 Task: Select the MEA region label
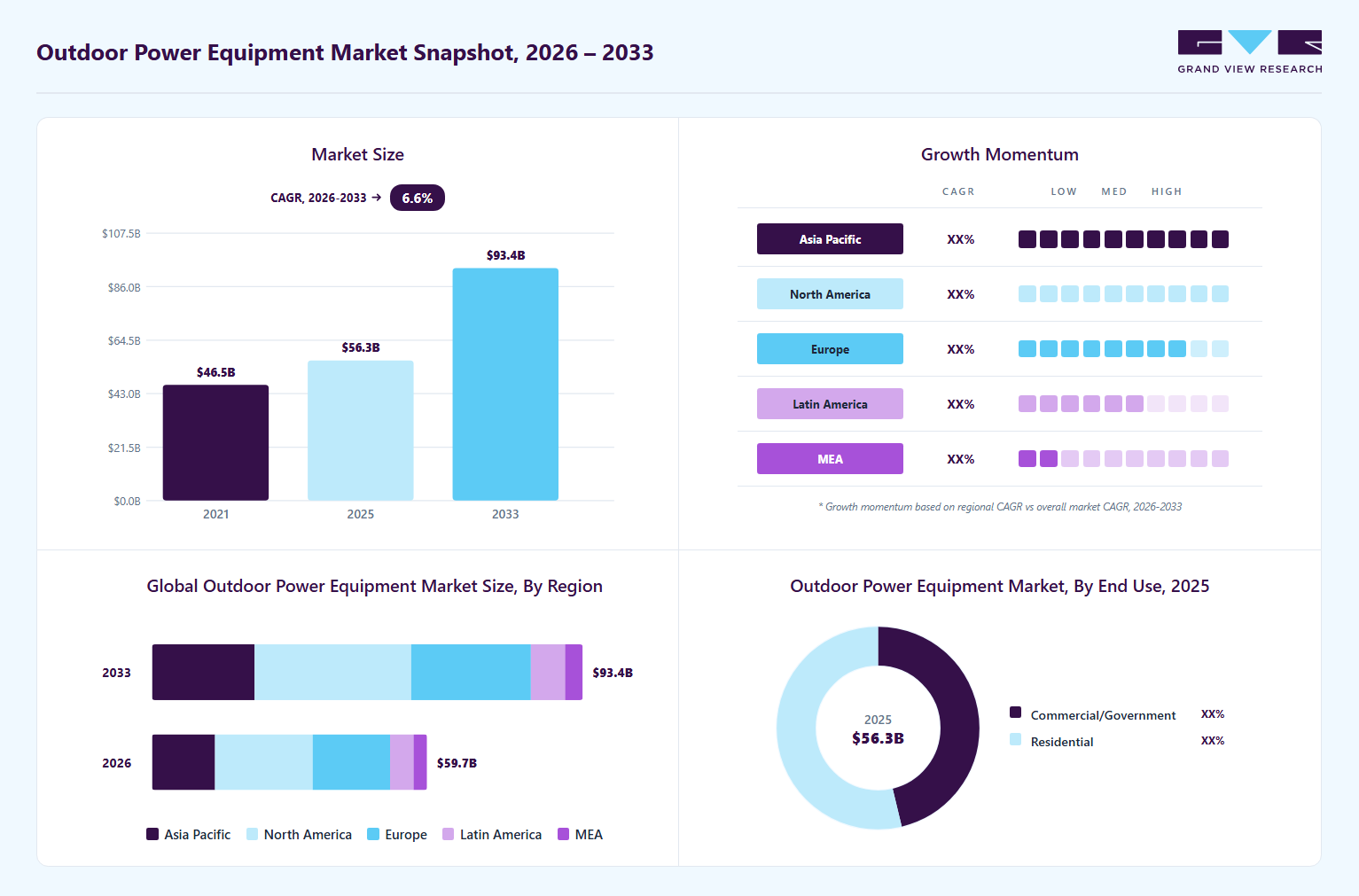click(830, 459)
